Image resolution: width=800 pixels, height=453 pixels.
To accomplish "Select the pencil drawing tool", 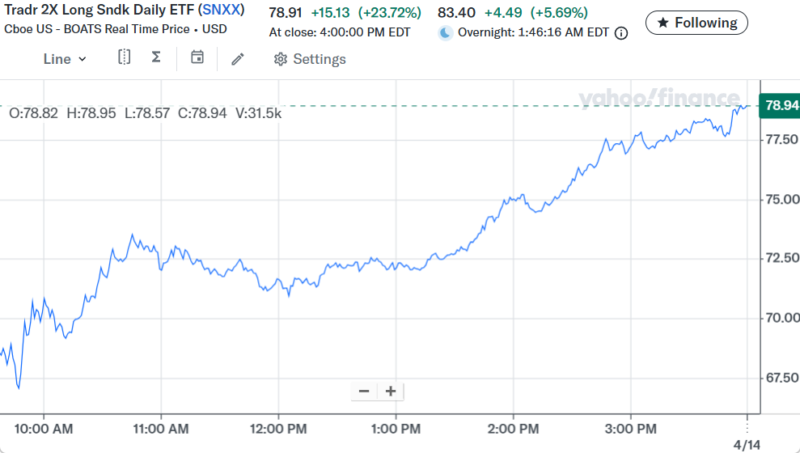I will tap(237, 59).
